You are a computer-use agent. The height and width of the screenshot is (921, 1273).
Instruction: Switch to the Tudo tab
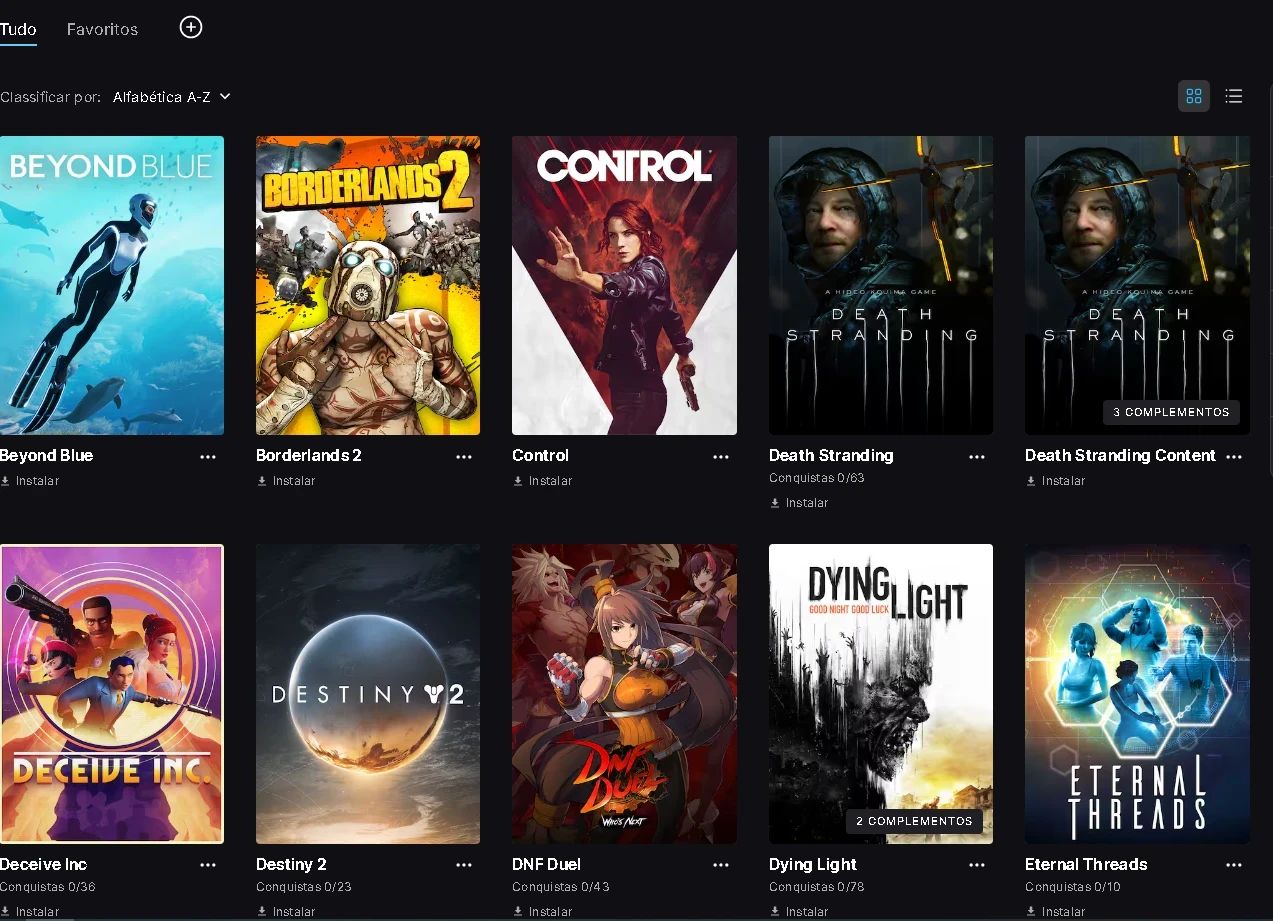click(18, 29)
